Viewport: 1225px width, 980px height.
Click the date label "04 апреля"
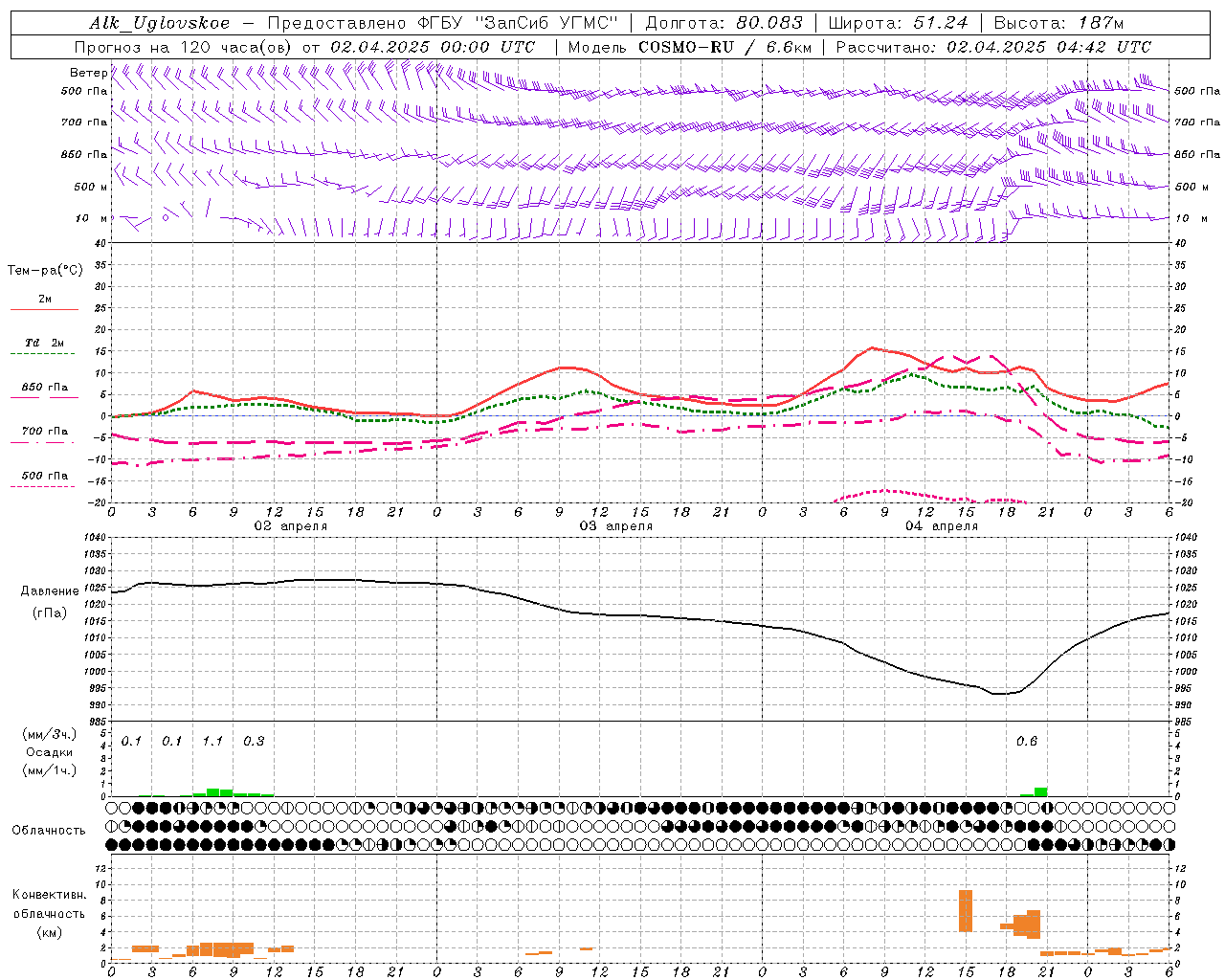coord(942,526)
